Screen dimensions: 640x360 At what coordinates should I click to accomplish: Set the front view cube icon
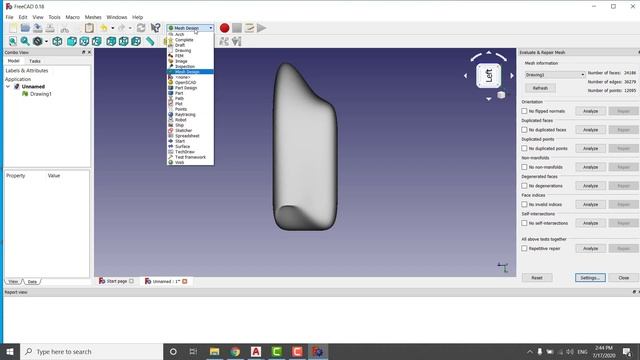click(71, 41)
